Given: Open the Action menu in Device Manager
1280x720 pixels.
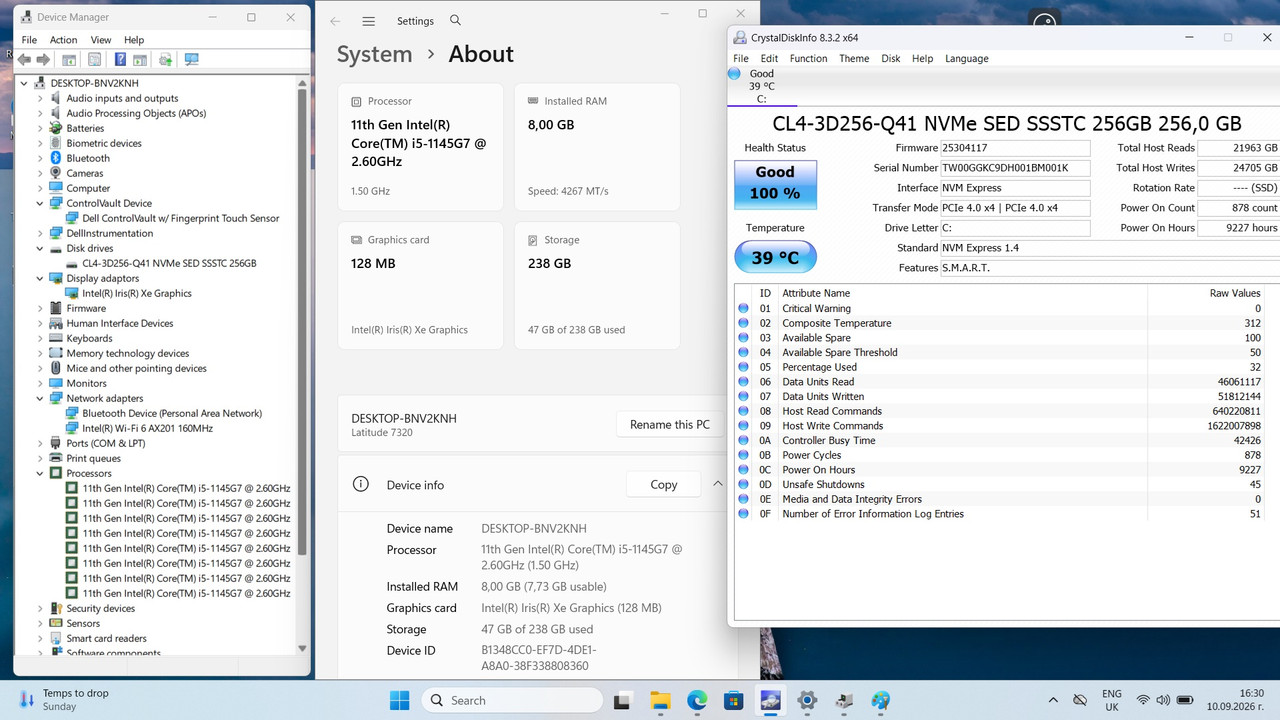Looking at the screenshot, I should 63,40.
